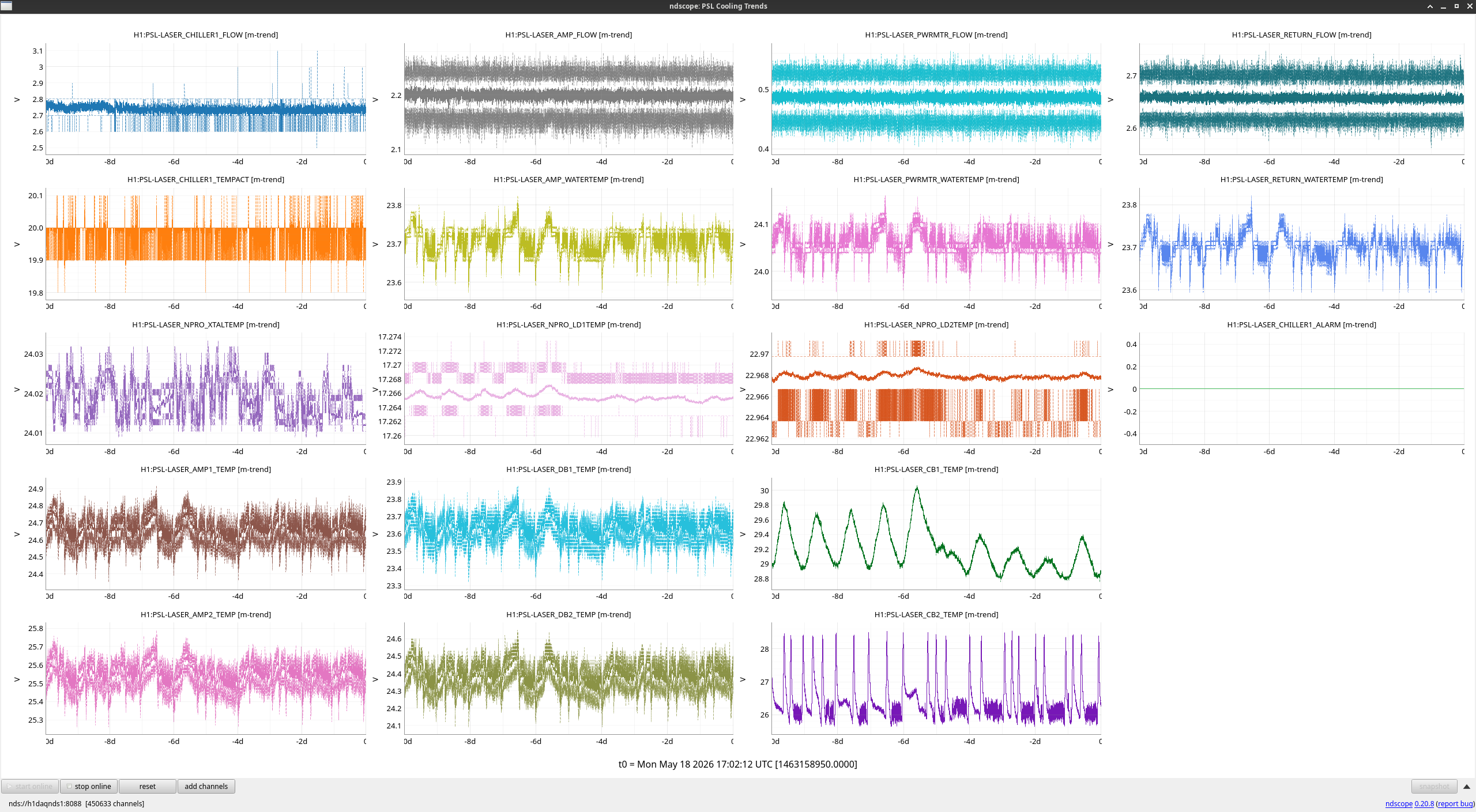Select the H1:PSL-LASER_CHILLER1_ALARM plot title
The height and width of the screenshot is (812, 1476).
pyautogui.click(x=1302, y=325)
